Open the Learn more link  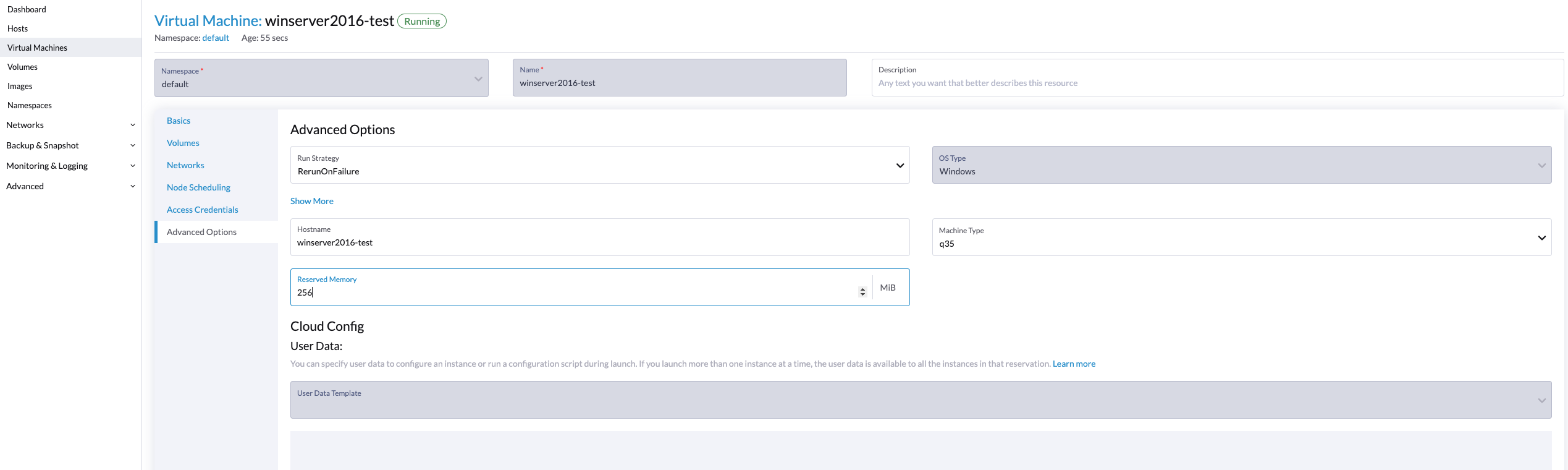[1074, 364]
